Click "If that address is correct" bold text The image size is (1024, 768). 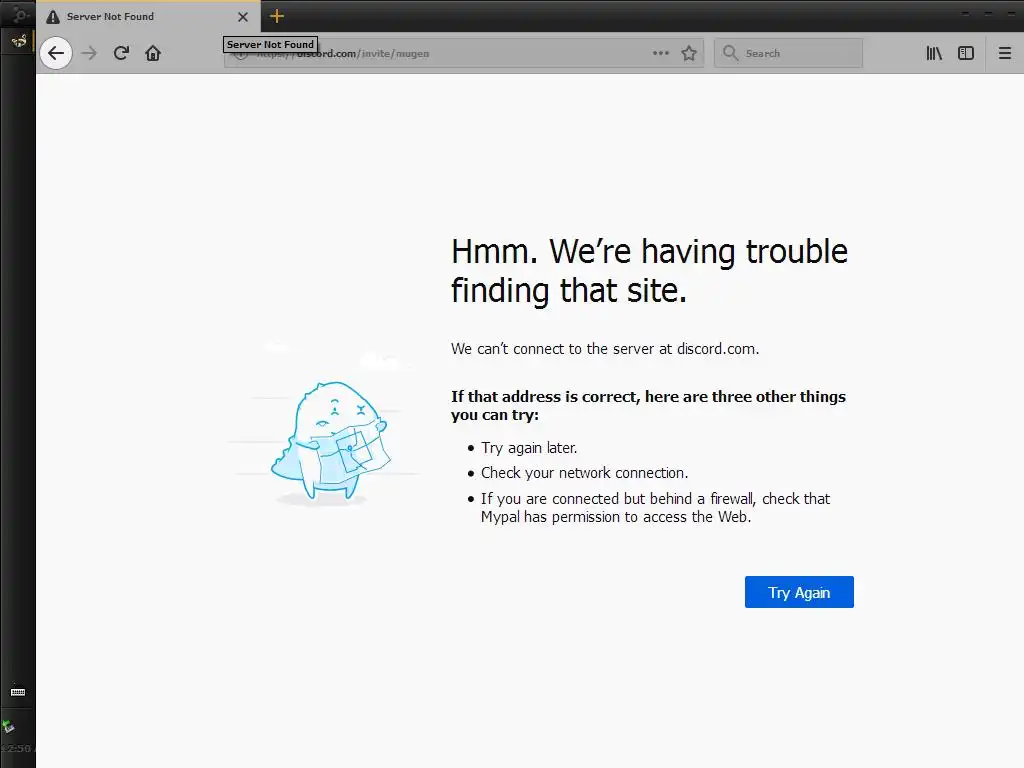click(648, 406)
